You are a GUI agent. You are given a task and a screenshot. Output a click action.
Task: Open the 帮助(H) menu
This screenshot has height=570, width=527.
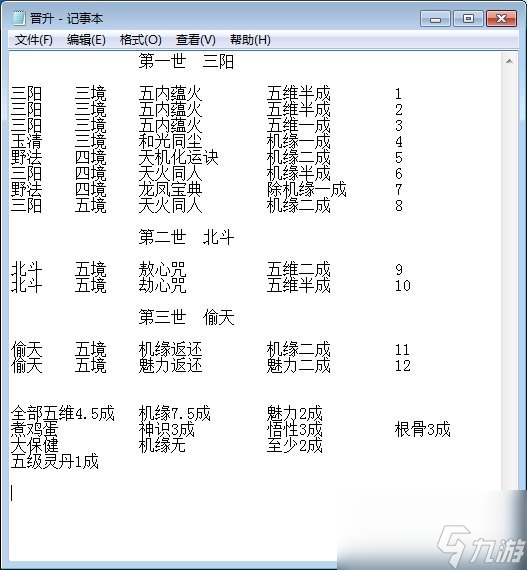coord(250,40)
